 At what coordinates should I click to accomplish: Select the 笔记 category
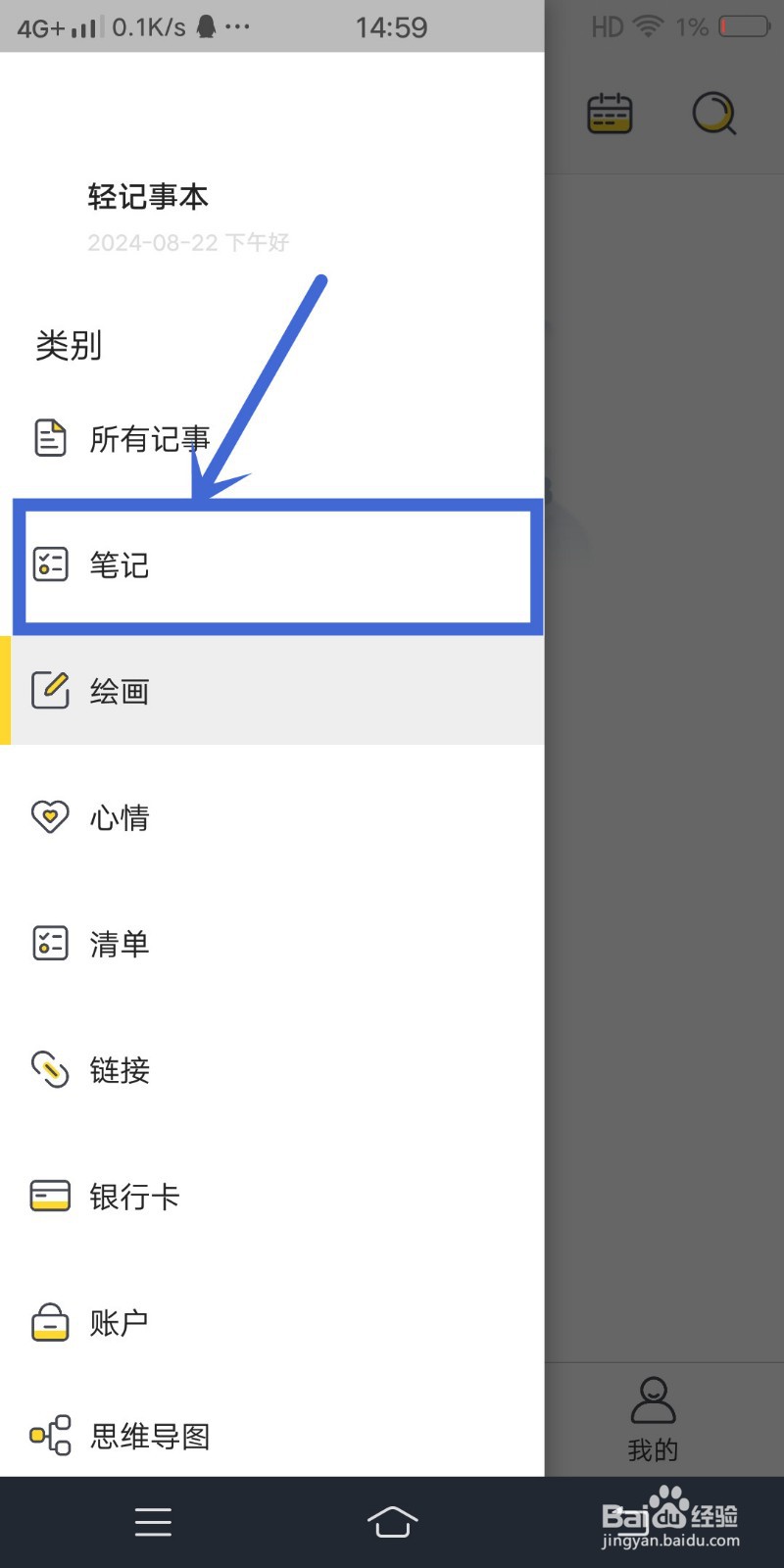277,564
